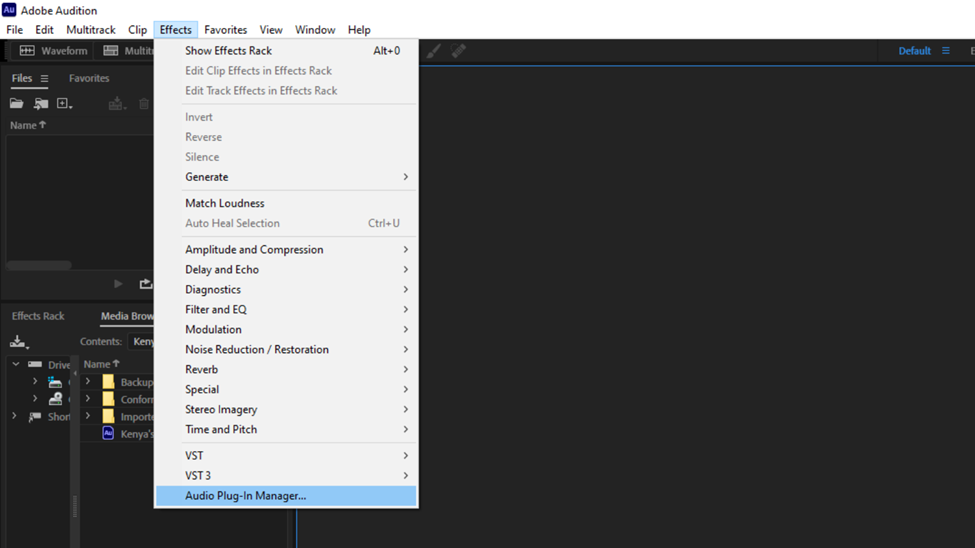Expand the Shortcuts tree node

[x=14, y=416]
